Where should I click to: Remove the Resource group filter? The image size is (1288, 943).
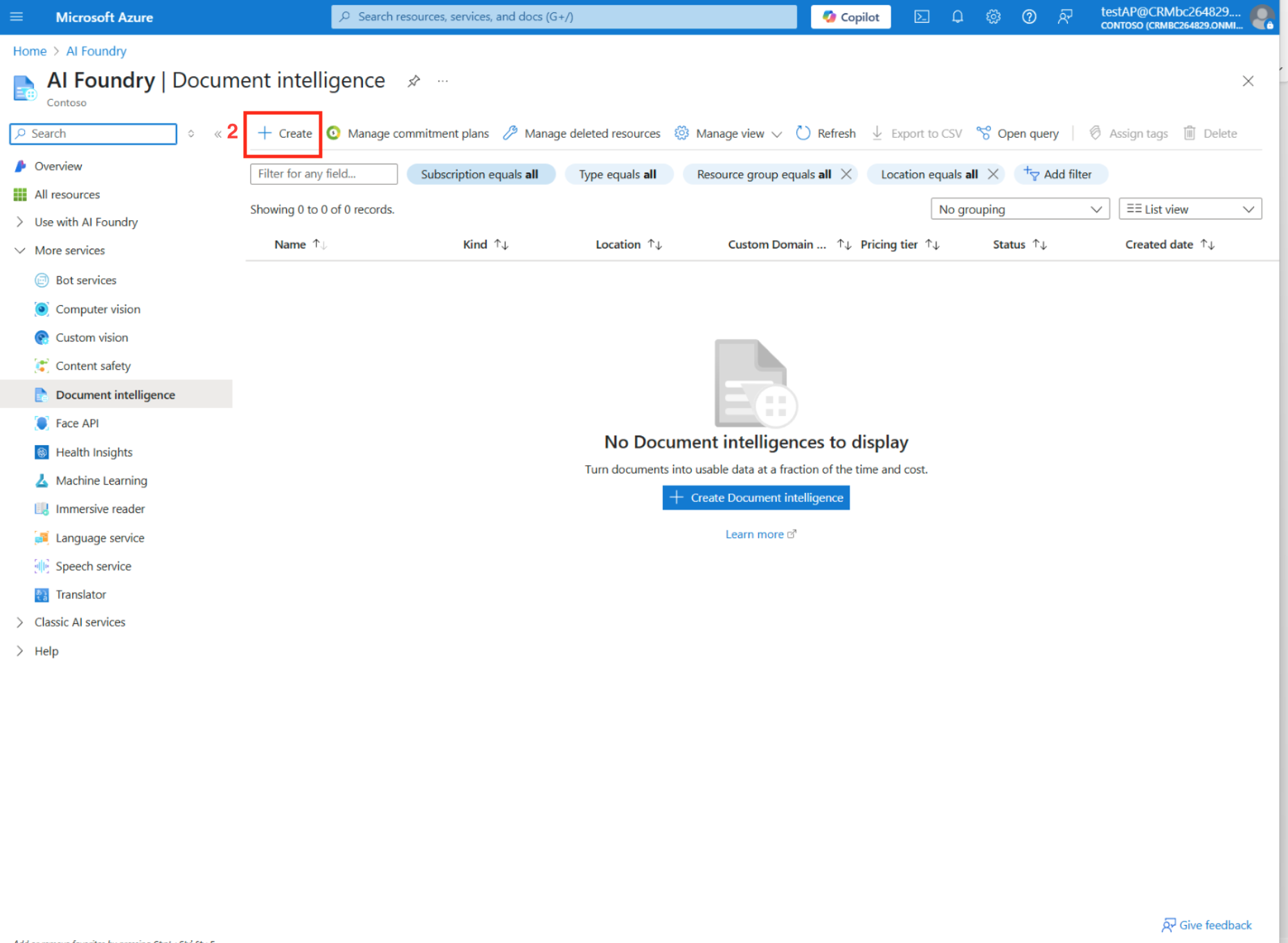(846, 174)
